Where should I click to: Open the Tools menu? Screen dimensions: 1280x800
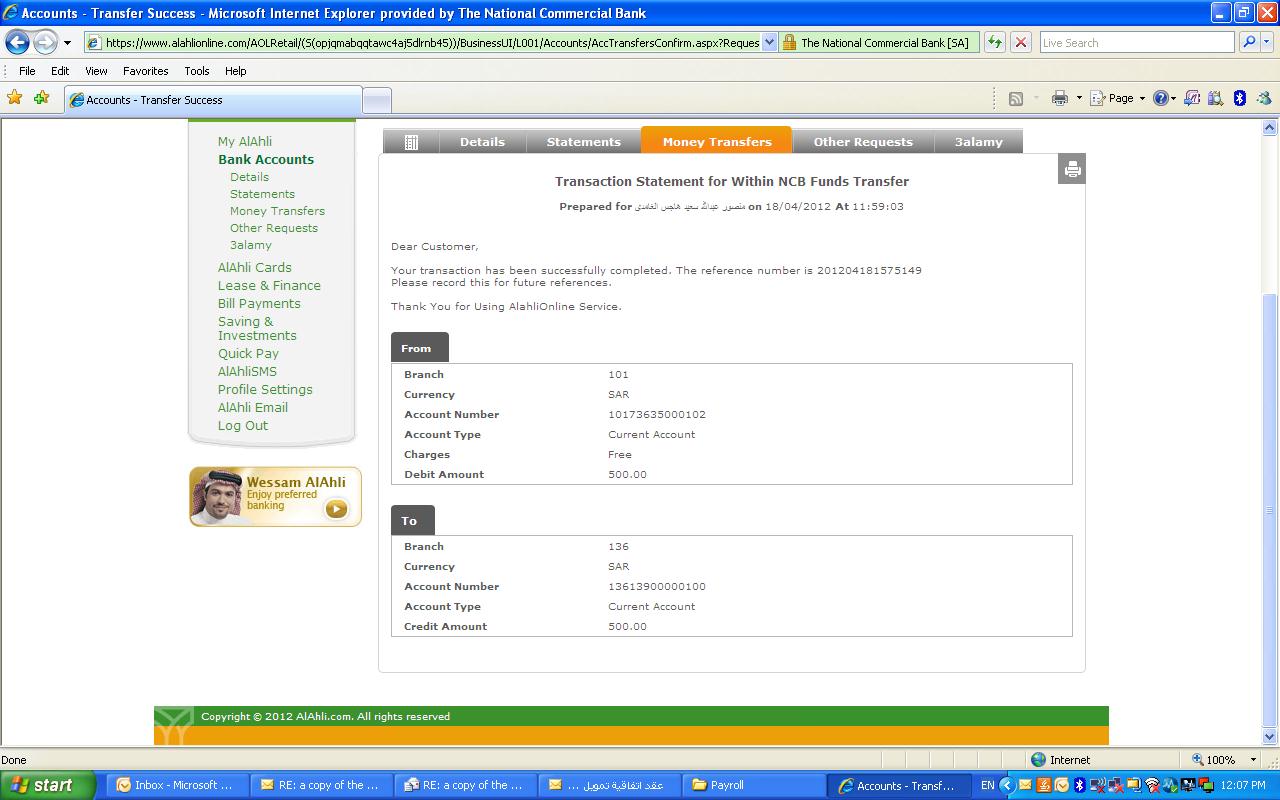click(196, 71)
